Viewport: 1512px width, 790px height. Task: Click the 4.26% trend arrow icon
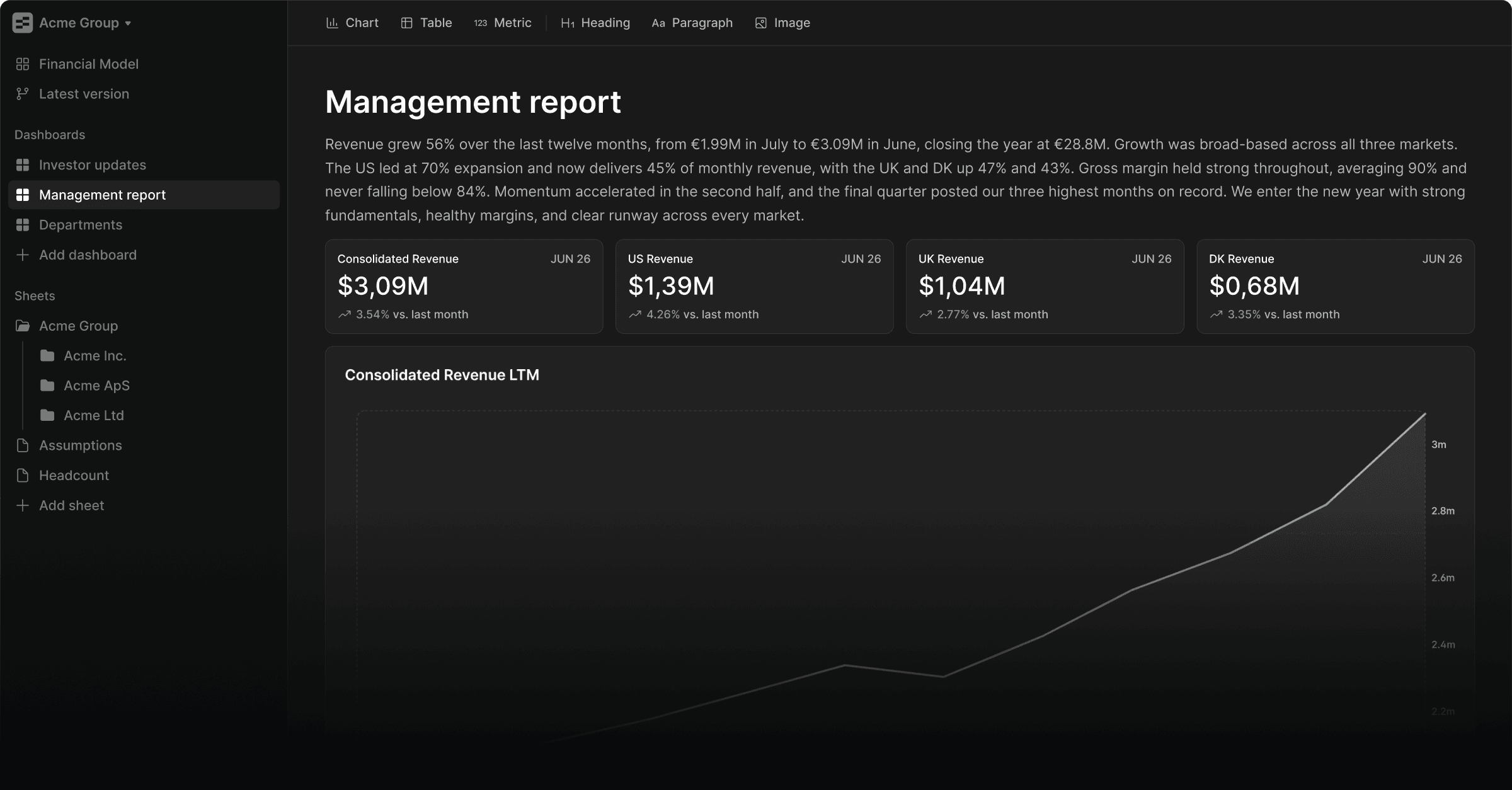pos(635,314)
